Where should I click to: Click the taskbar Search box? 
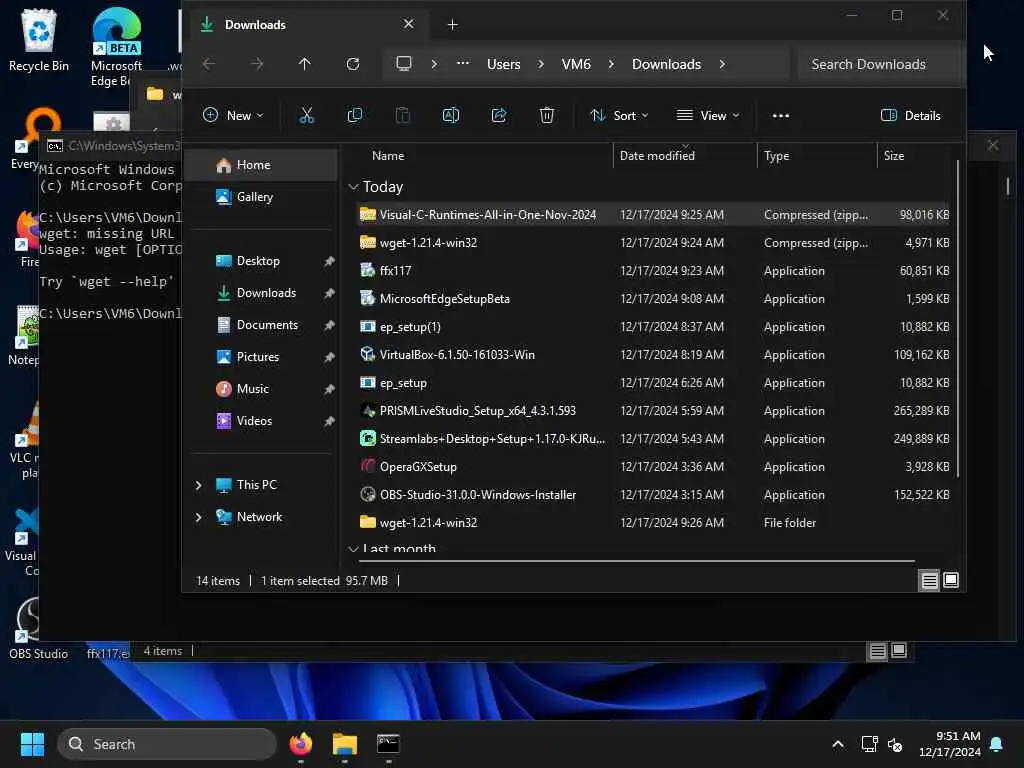pyautogui.click(x=167, y=744)
